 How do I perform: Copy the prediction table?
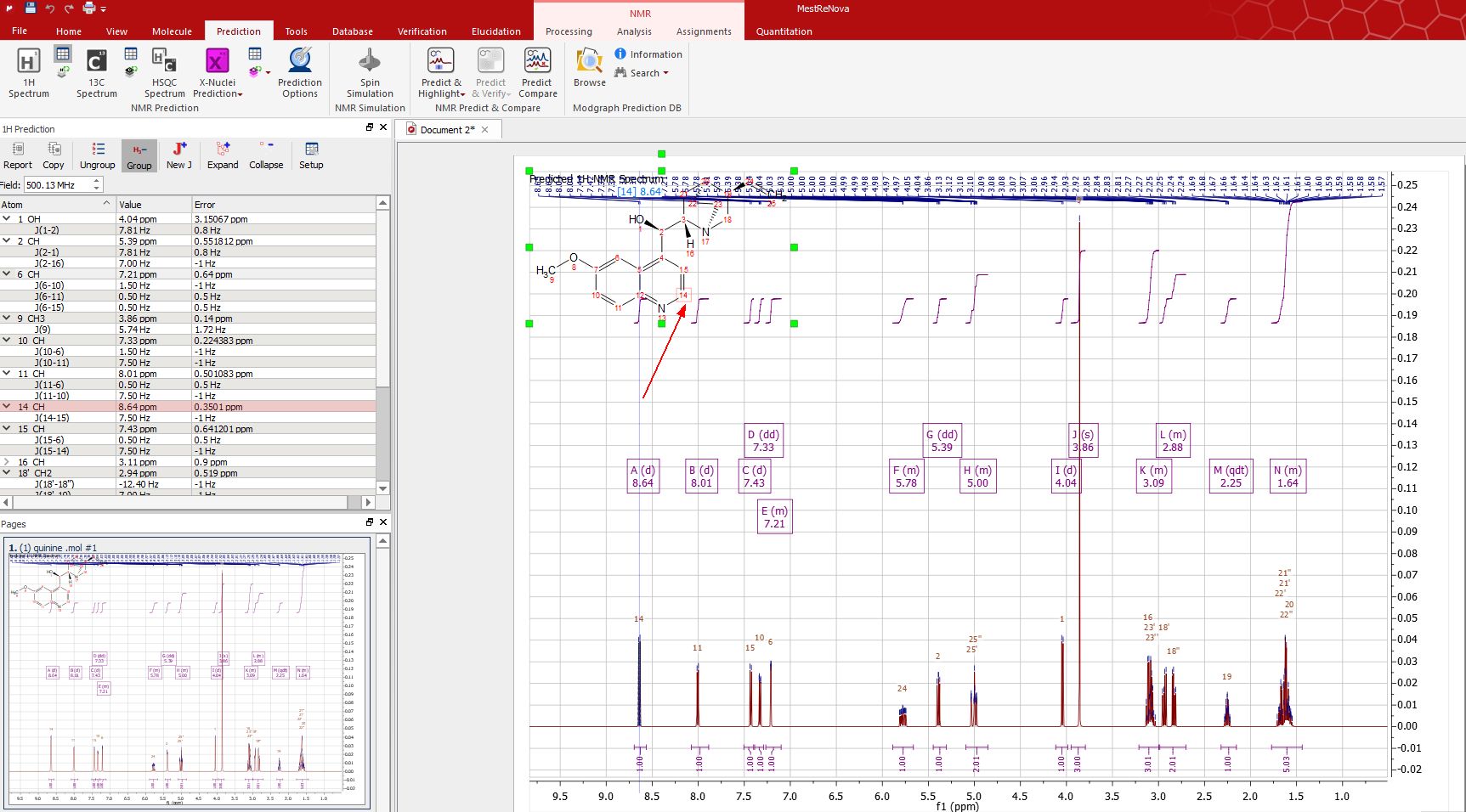coord(54,155)
